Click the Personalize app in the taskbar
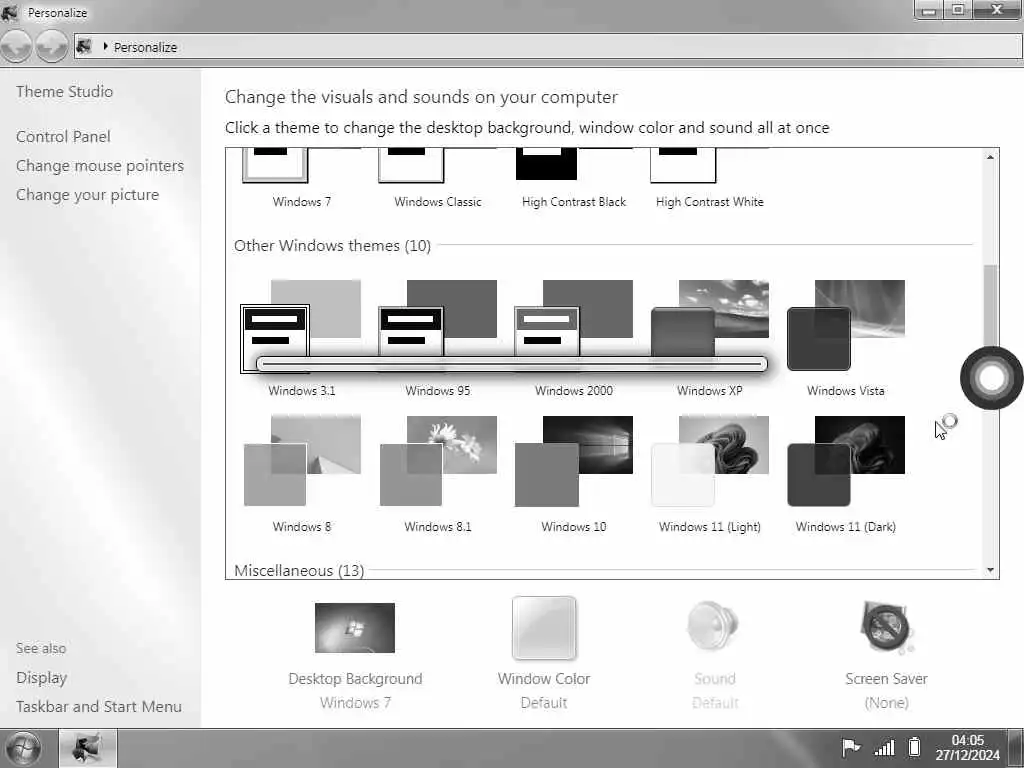 [x=88, y=748]
